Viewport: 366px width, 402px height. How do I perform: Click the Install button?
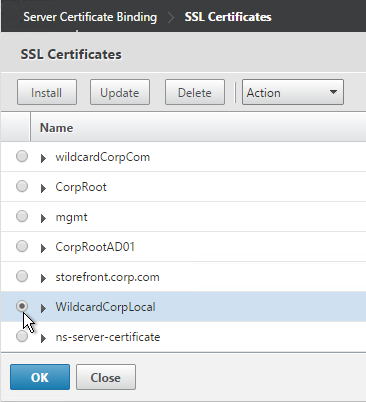pyautogui.click(x=47, y=92)
